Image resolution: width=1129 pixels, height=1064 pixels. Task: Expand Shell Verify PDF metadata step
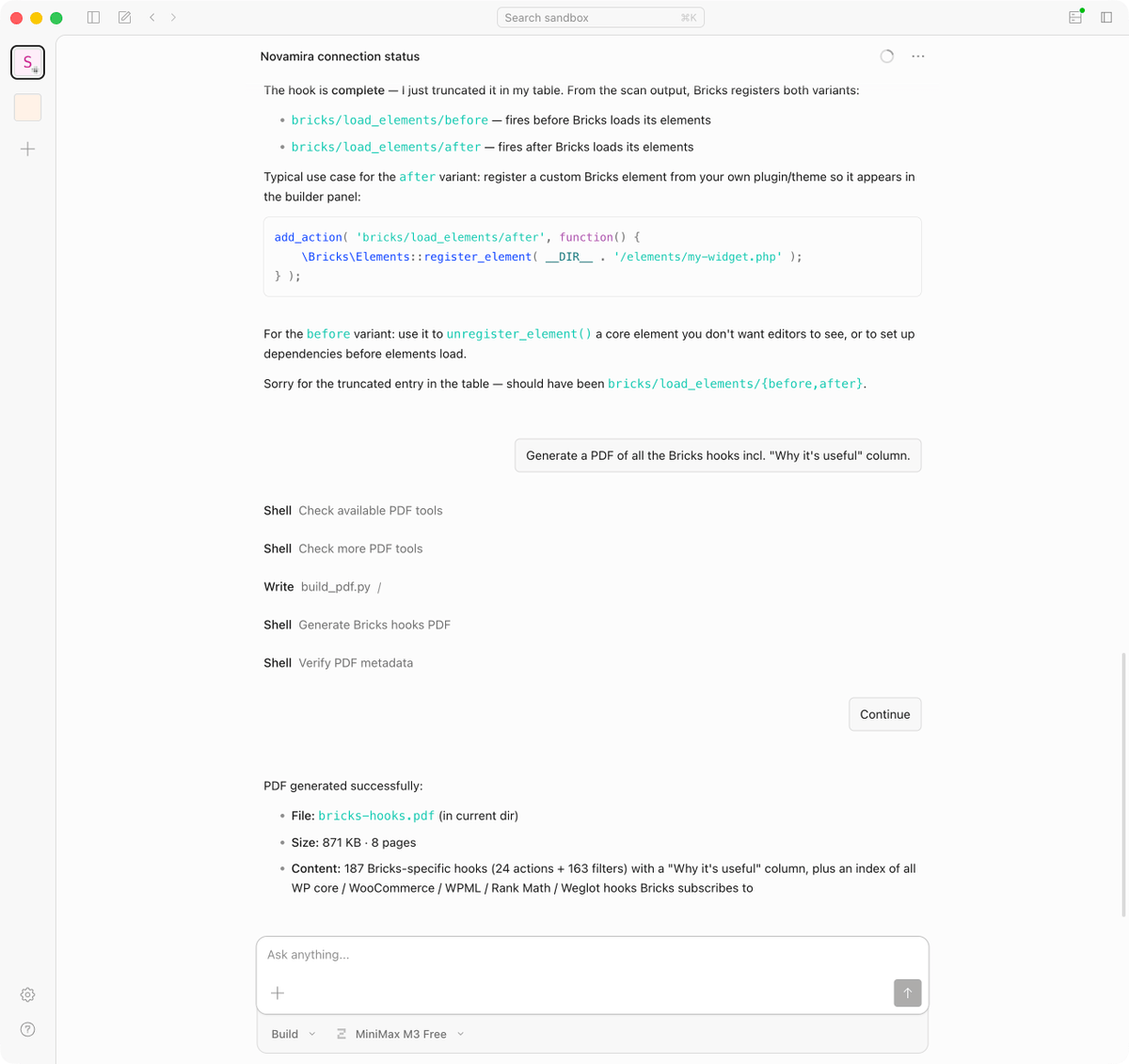coord(338,663)
